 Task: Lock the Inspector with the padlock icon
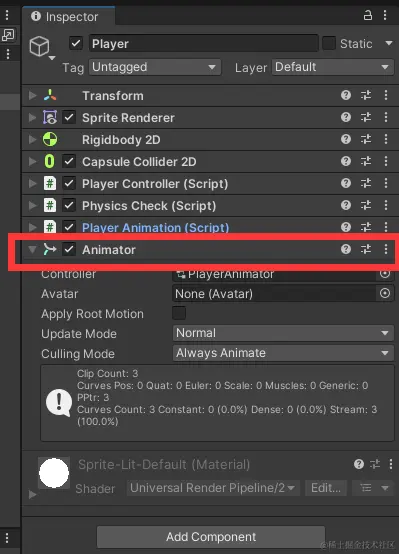368,15
